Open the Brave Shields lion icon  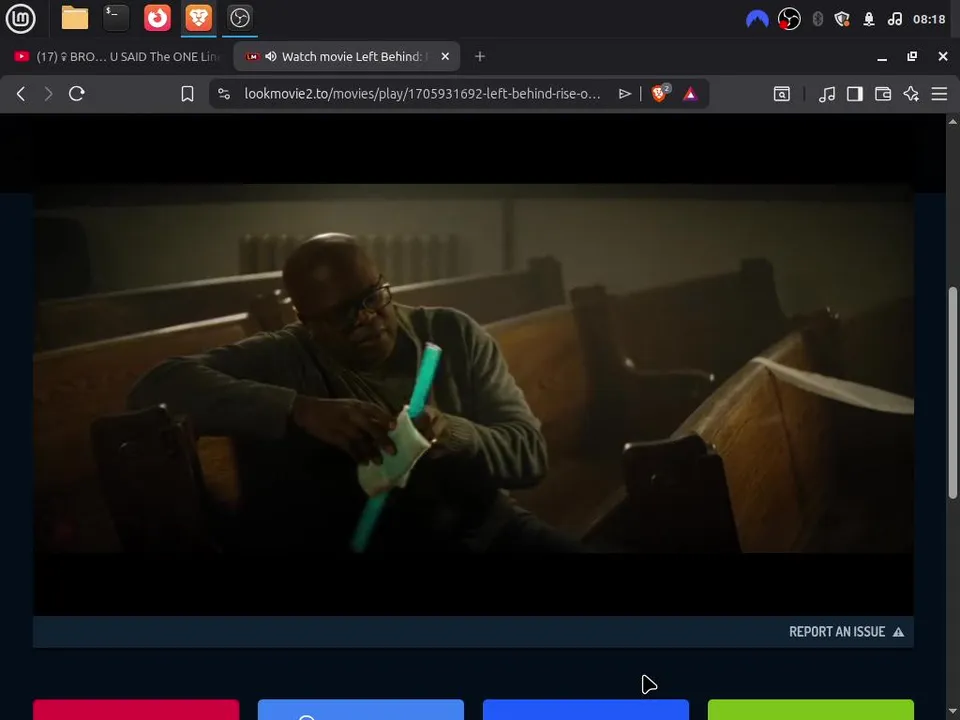[660, 93]
